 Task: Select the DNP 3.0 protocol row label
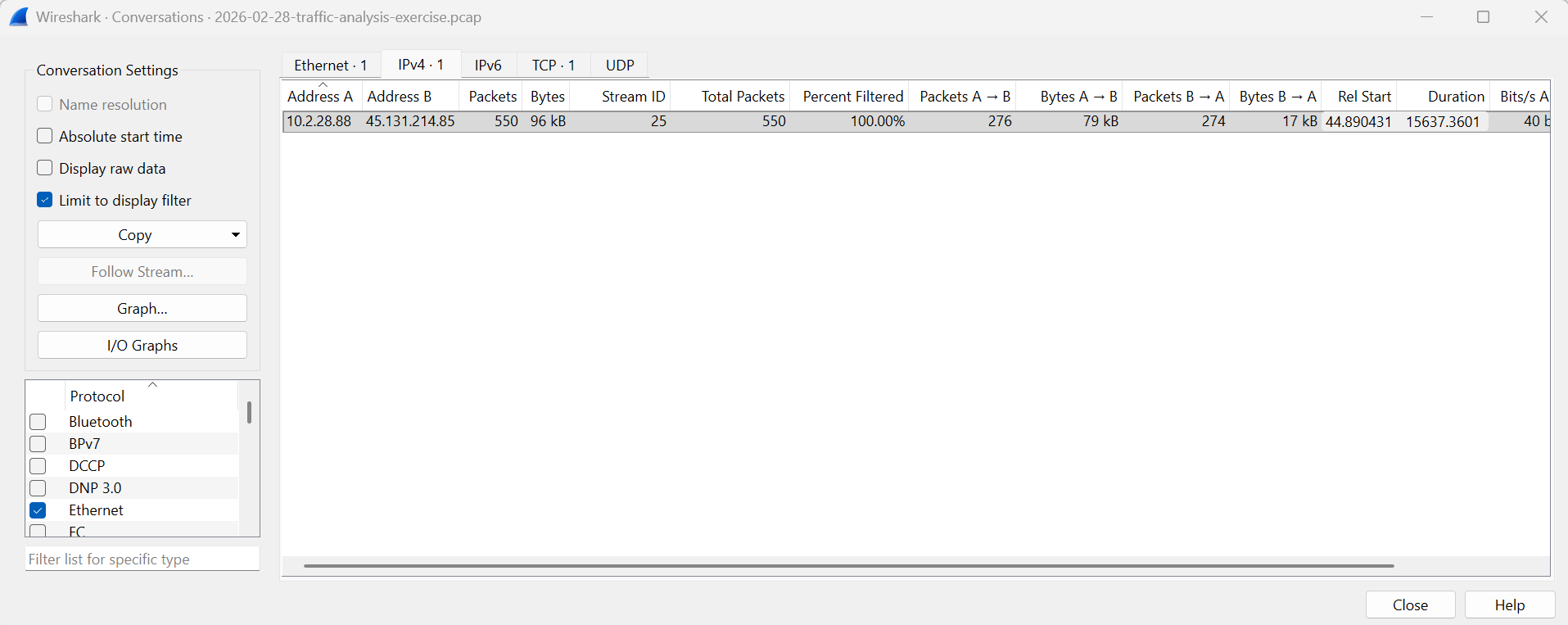tap(95, 488)
